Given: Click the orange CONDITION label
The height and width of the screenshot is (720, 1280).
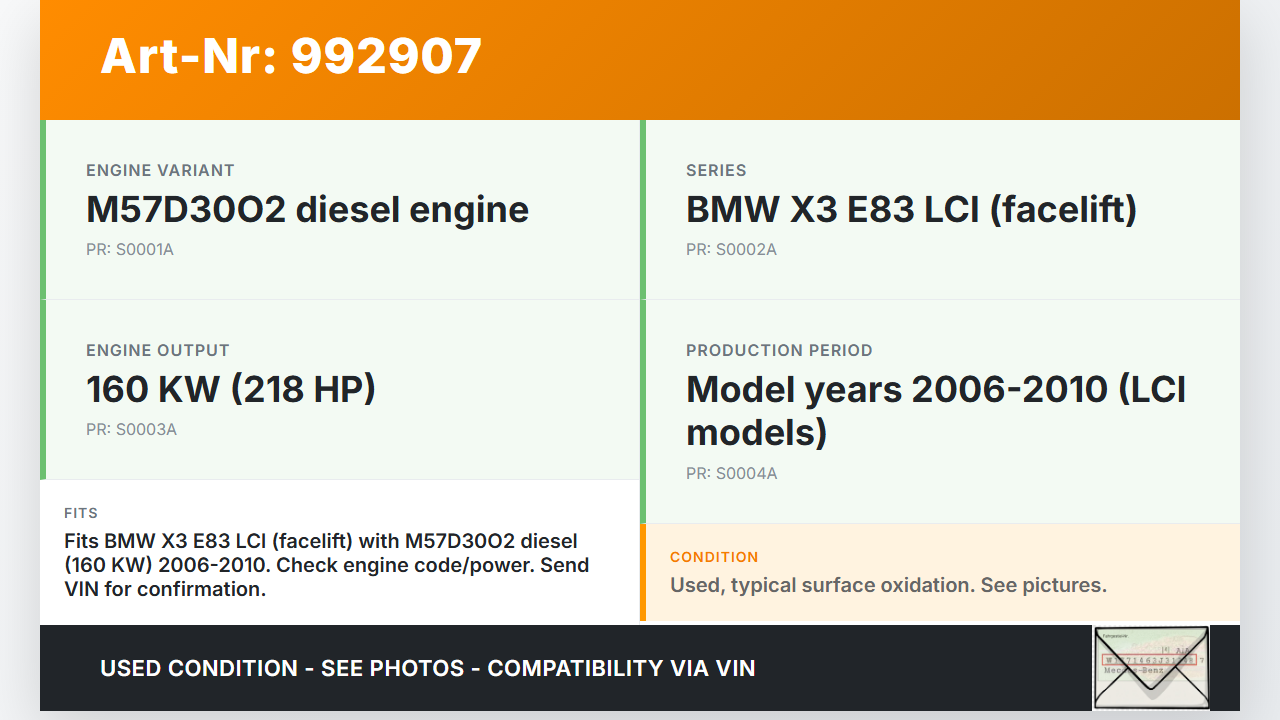Looking at the screenshot, I should (x=714, y=557).
